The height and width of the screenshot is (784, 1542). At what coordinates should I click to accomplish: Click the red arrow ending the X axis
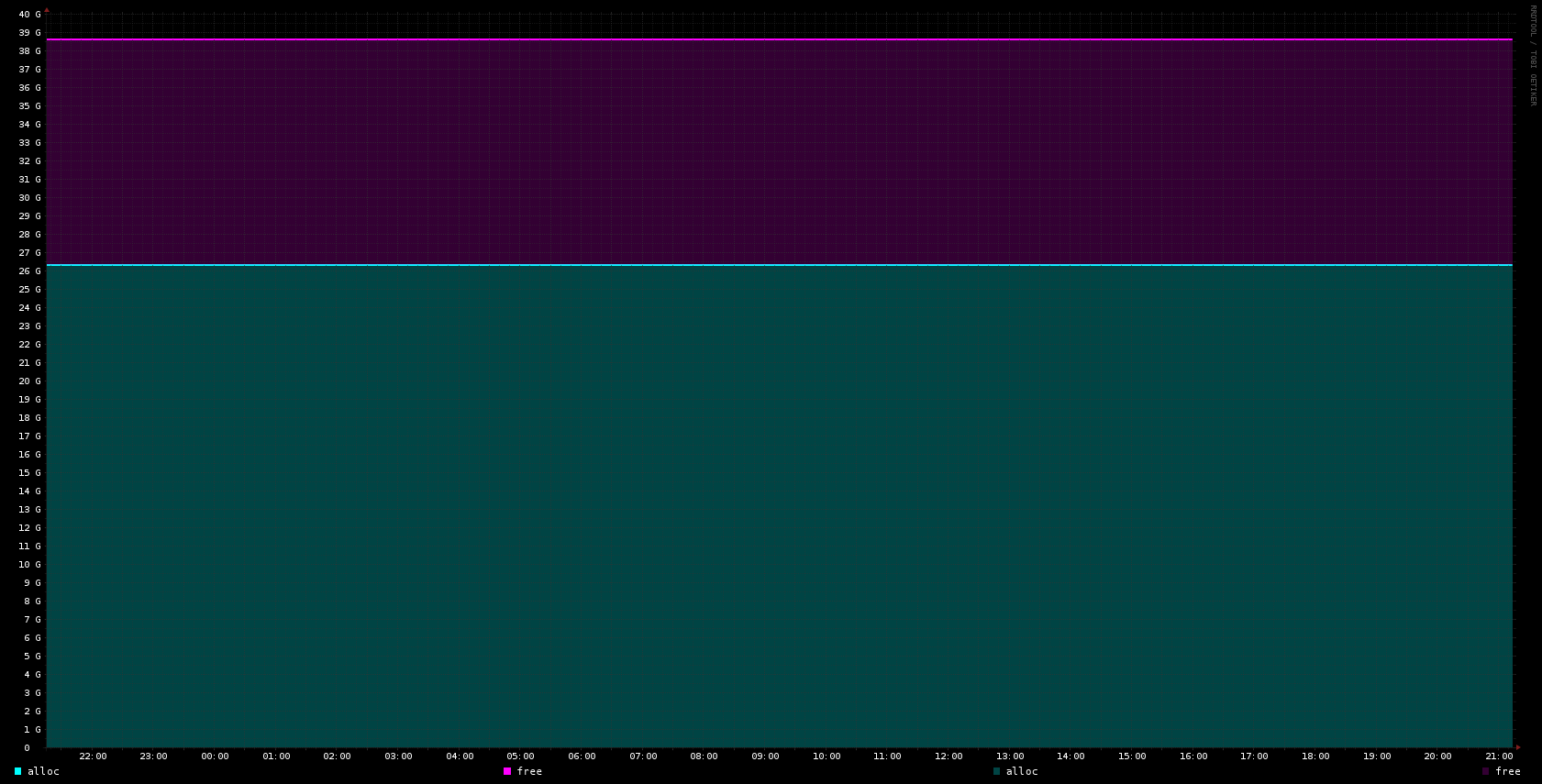pos(1518,747)
